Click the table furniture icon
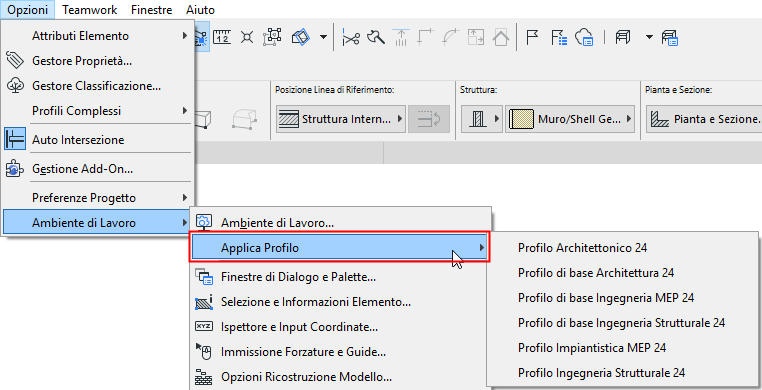Screen dimensions: 762x390 point(623,37)
